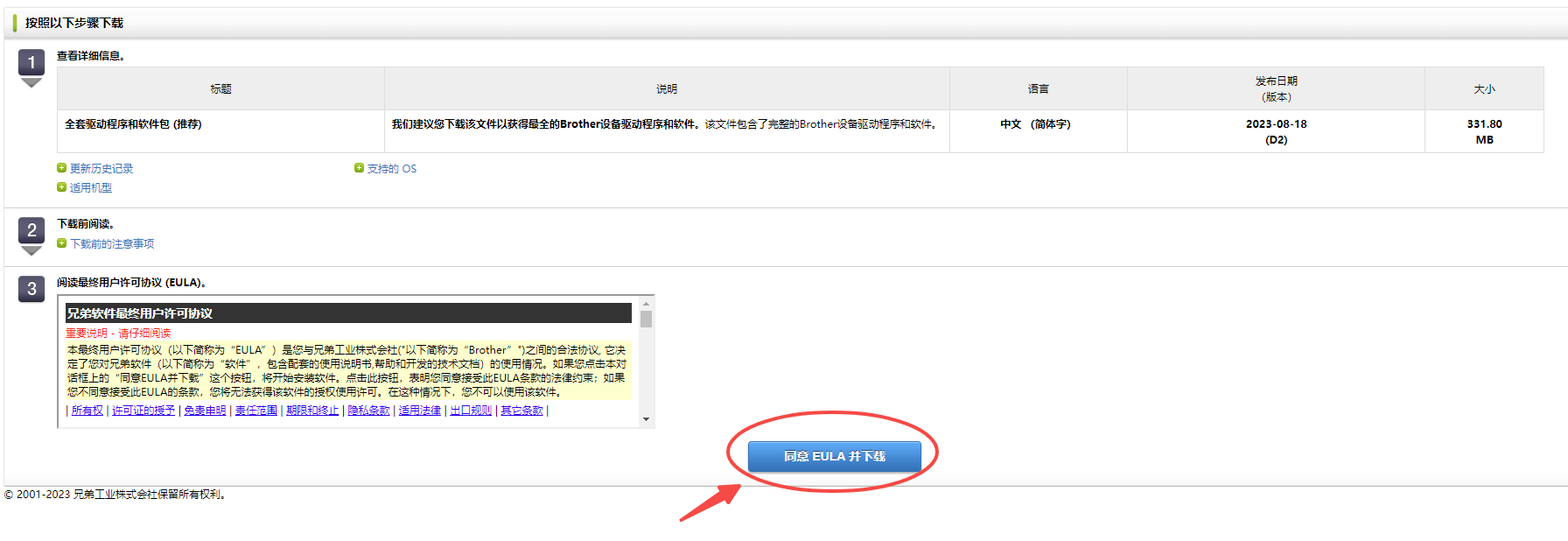Click the plus icon beside 更新历史记录
Image resolution: width=1568 pixels, height=541 pixels.
[61, 168]
